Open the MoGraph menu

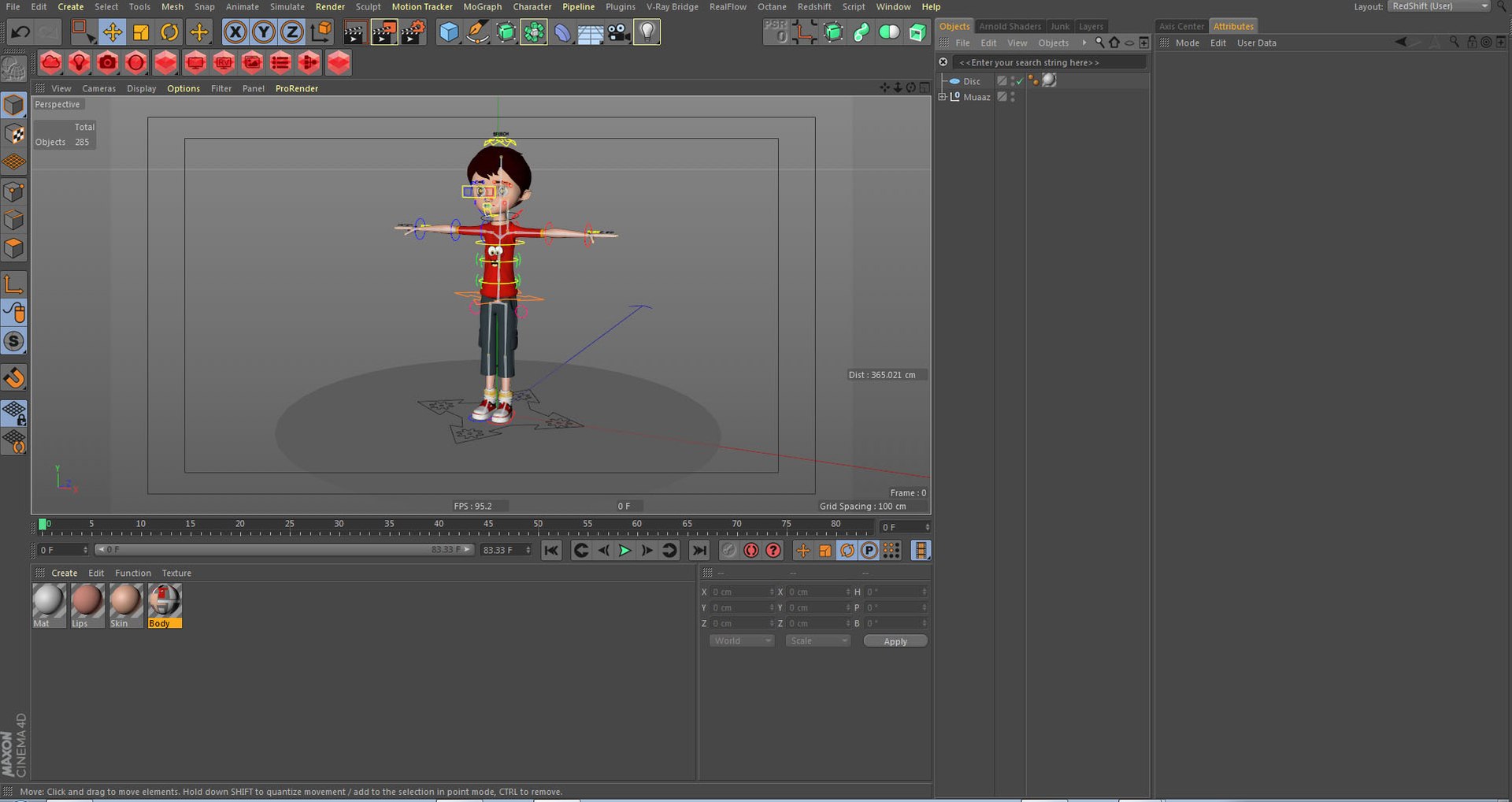tap(482, 6)
